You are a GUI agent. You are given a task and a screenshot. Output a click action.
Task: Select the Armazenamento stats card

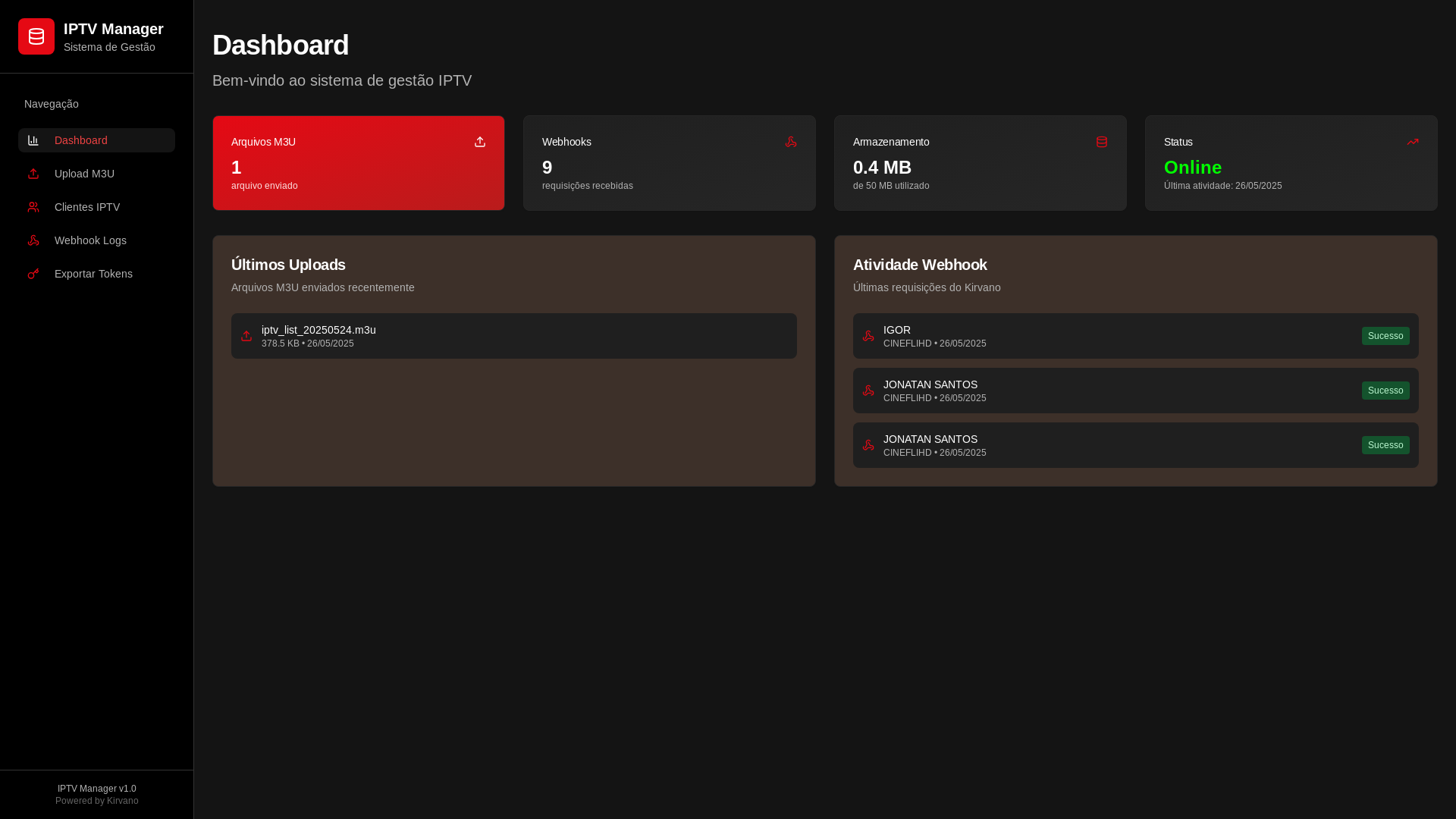click(981, 163)
